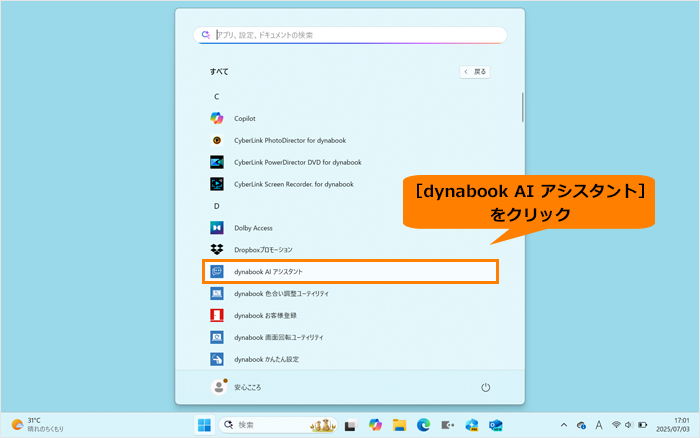The image size is (700, 438).
Task: Open dynabook 色合い調整ユーティリティ
Action: 350,293
